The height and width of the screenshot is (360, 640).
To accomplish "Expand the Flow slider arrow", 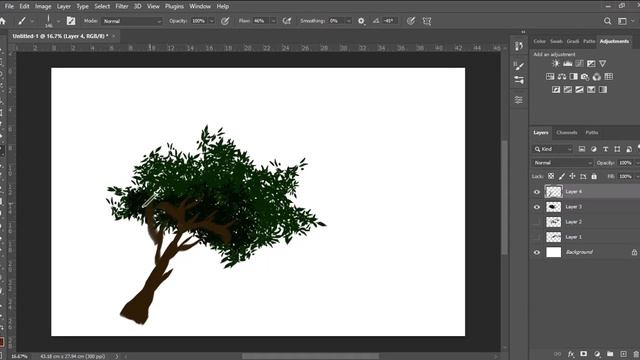I will point(273,21).
